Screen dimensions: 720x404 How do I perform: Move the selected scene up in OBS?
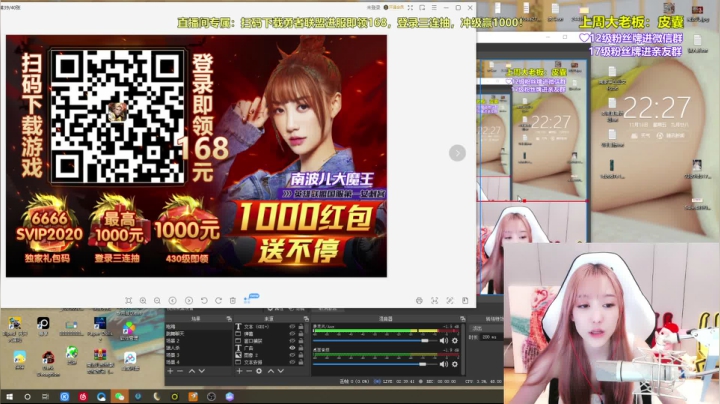[192, 371]
